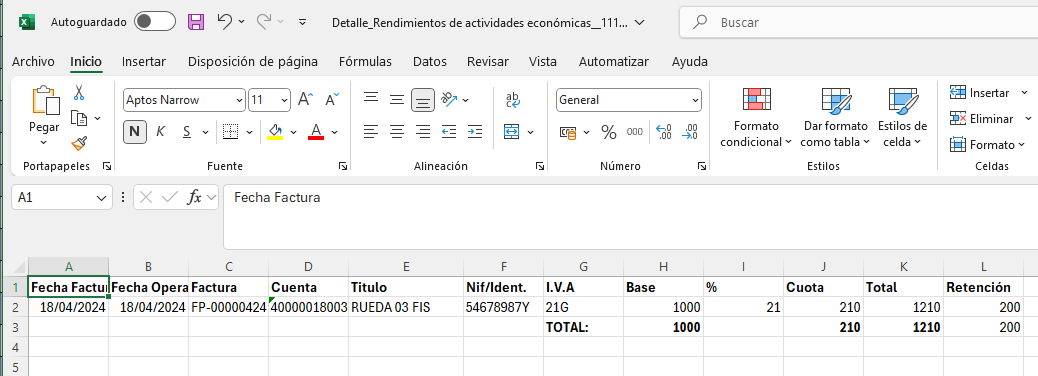Select the Format Painter brush icon
Viewport: 1038px width, 376px height.
(79, 144)
